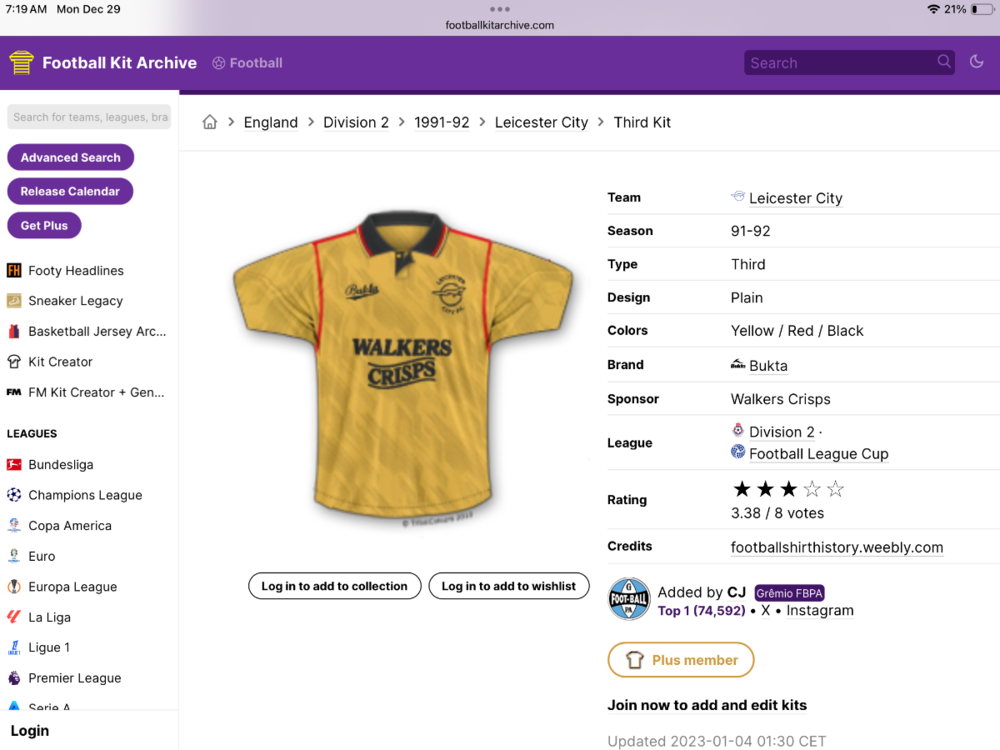Open the Football League Cup link
The image size is (1000, 750).
[x=819, y=454]
